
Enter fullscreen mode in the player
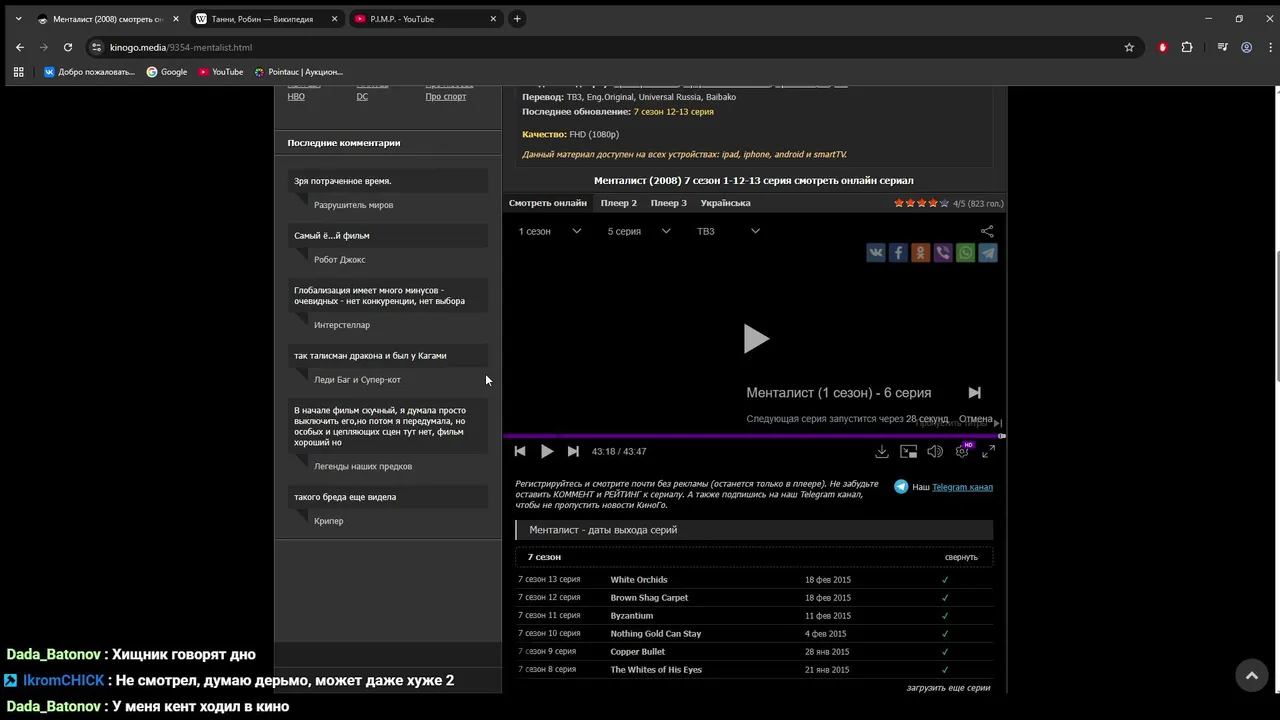click(988, 452)
